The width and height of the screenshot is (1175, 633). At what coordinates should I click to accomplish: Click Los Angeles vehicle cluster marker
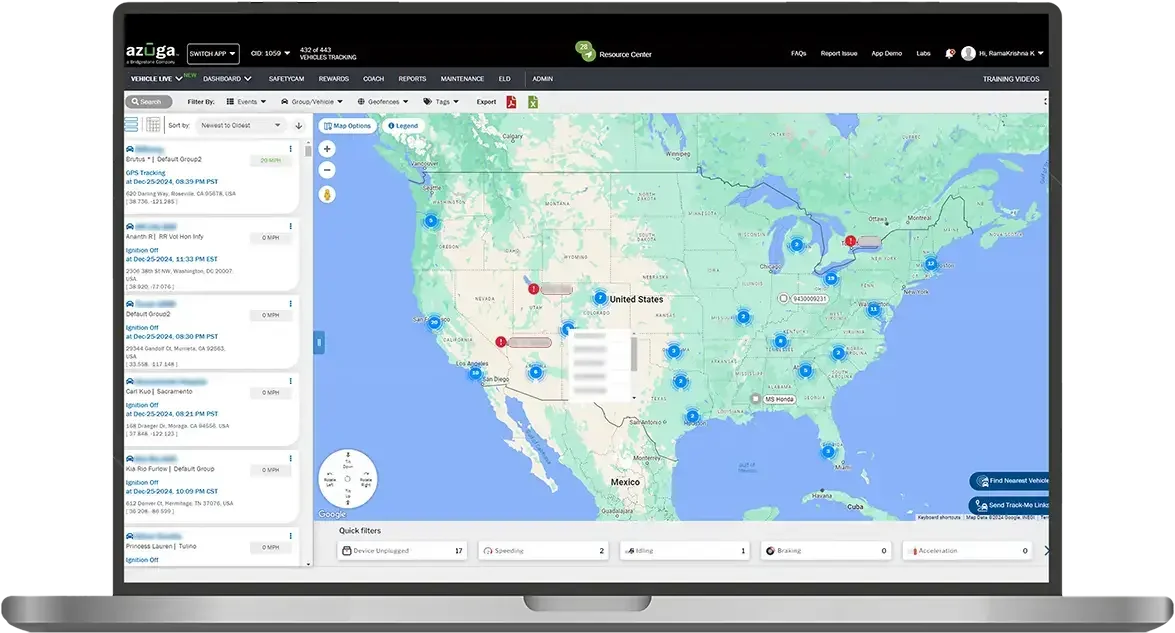[475, 372]
